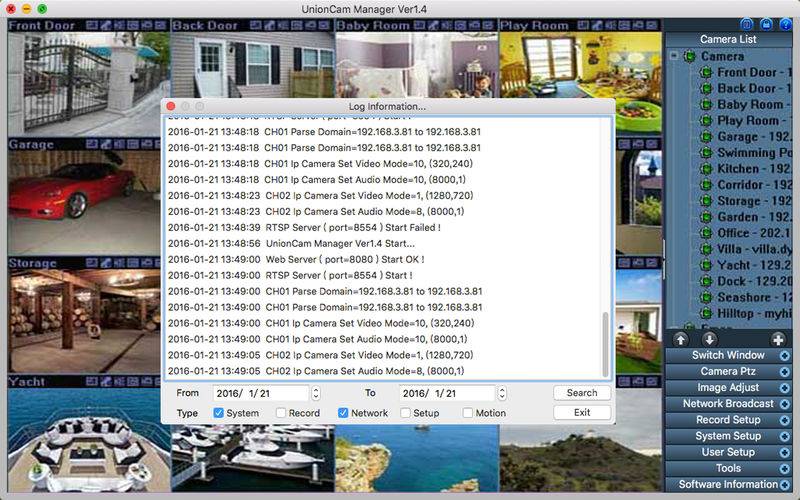Click the From date stepper arrows

point(316,393)
